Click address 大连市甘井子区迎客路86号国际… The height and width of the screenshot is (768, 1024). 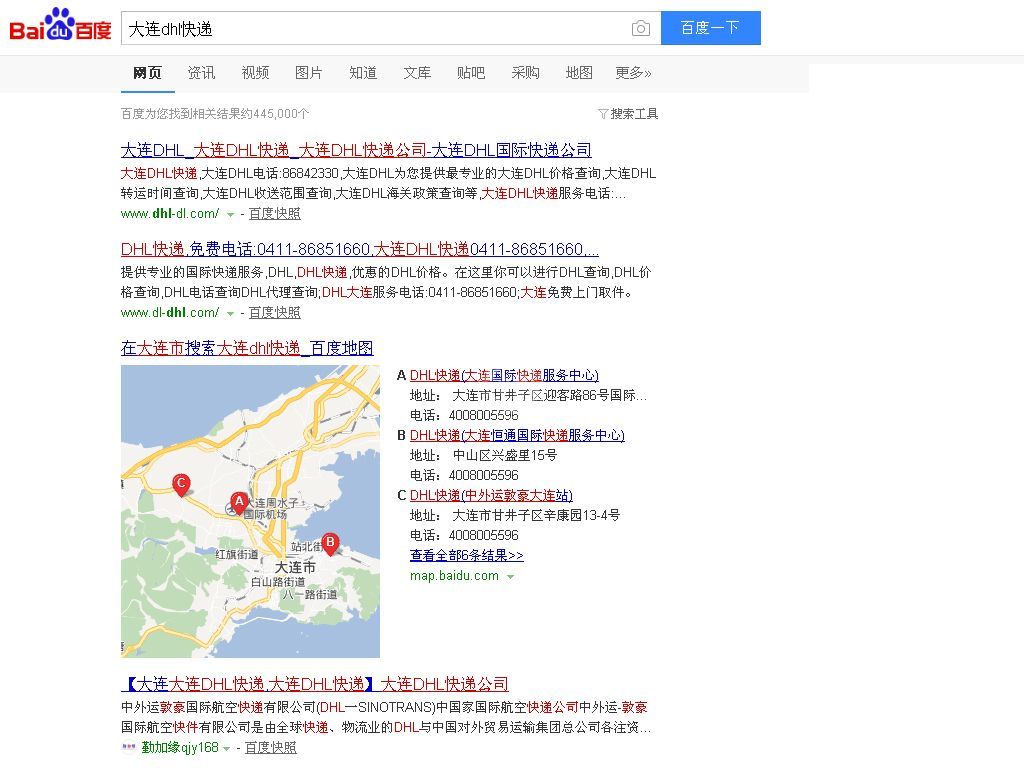(550, 396)
